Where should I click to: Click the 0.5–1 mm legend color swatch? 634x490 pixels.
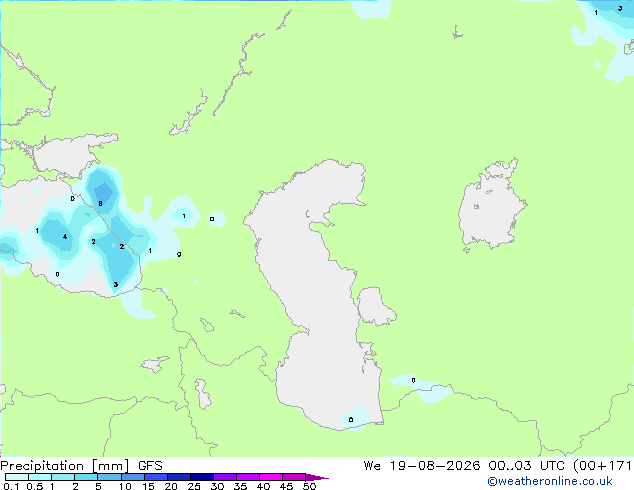(40, 477)
